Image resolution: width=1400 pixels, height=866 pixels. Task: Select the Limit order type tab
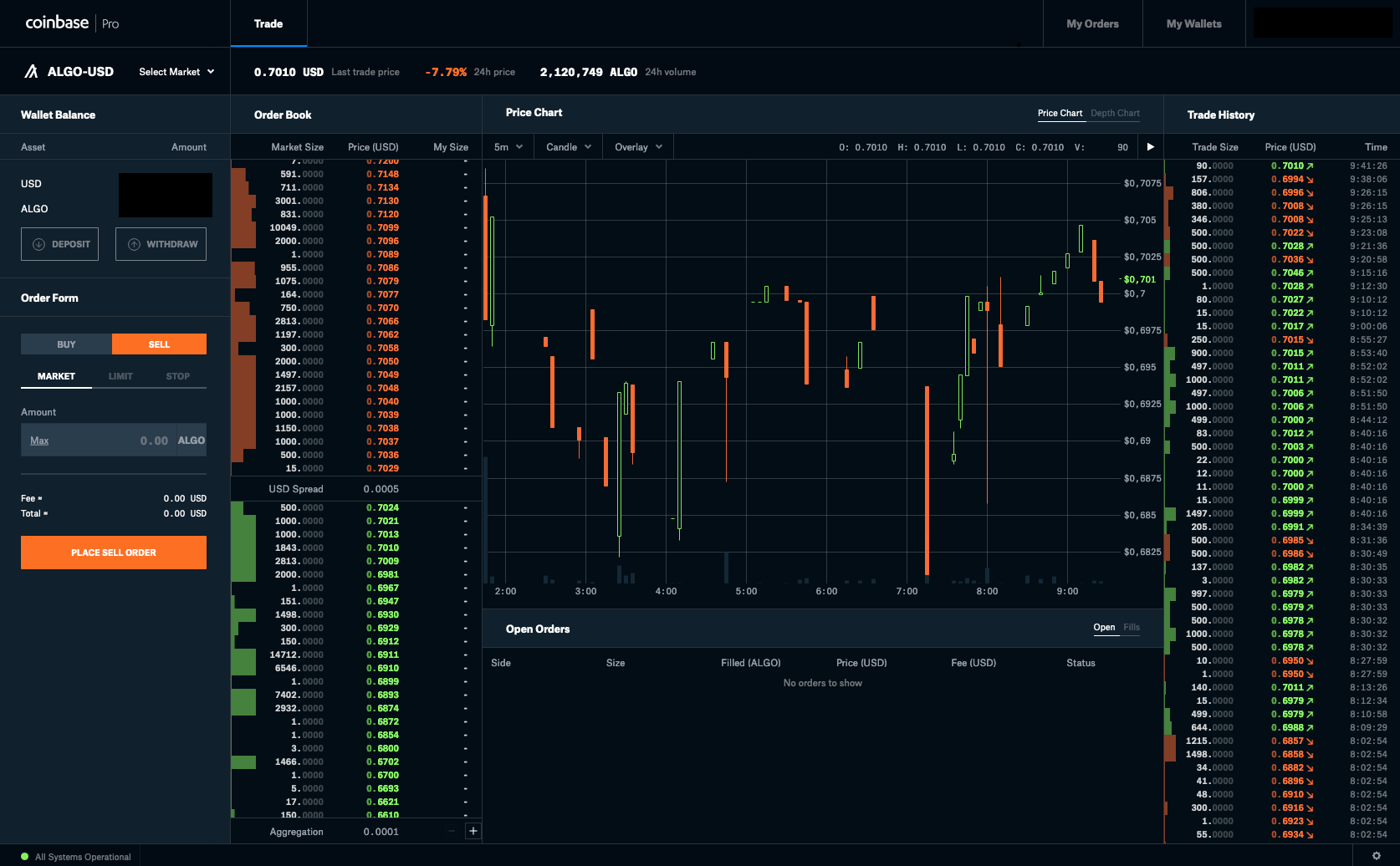tap(120, 376)
